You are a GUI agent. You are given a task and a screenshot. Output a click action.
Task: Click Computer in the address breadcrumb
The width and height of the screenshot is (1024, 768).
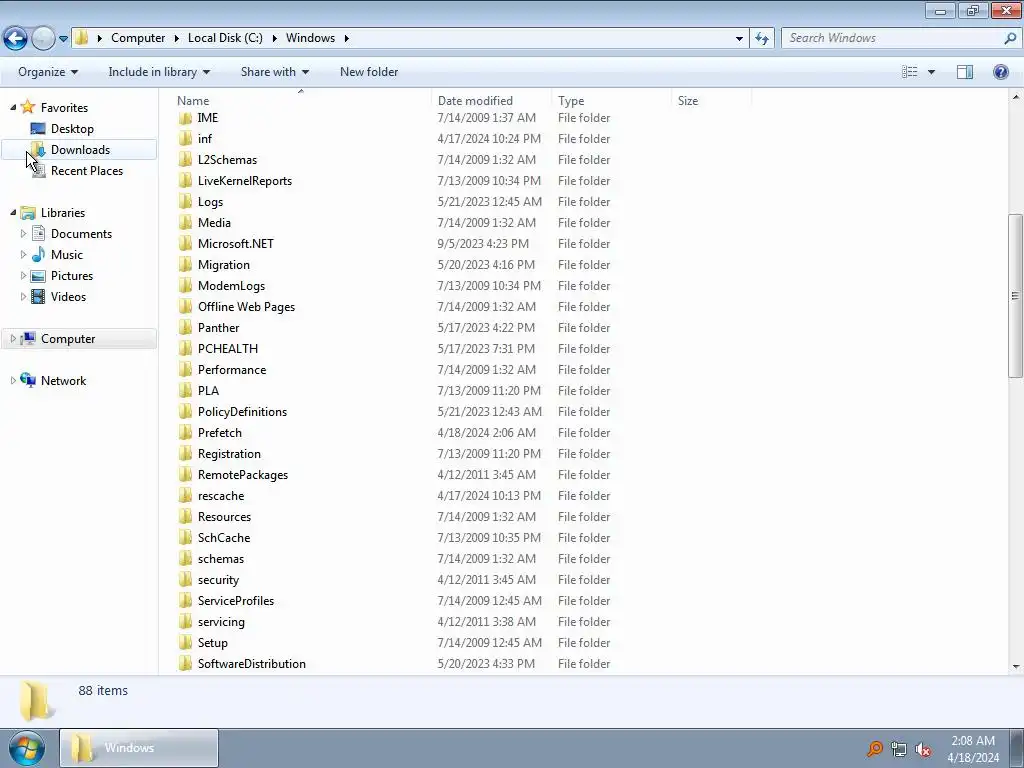pos(138,38)
